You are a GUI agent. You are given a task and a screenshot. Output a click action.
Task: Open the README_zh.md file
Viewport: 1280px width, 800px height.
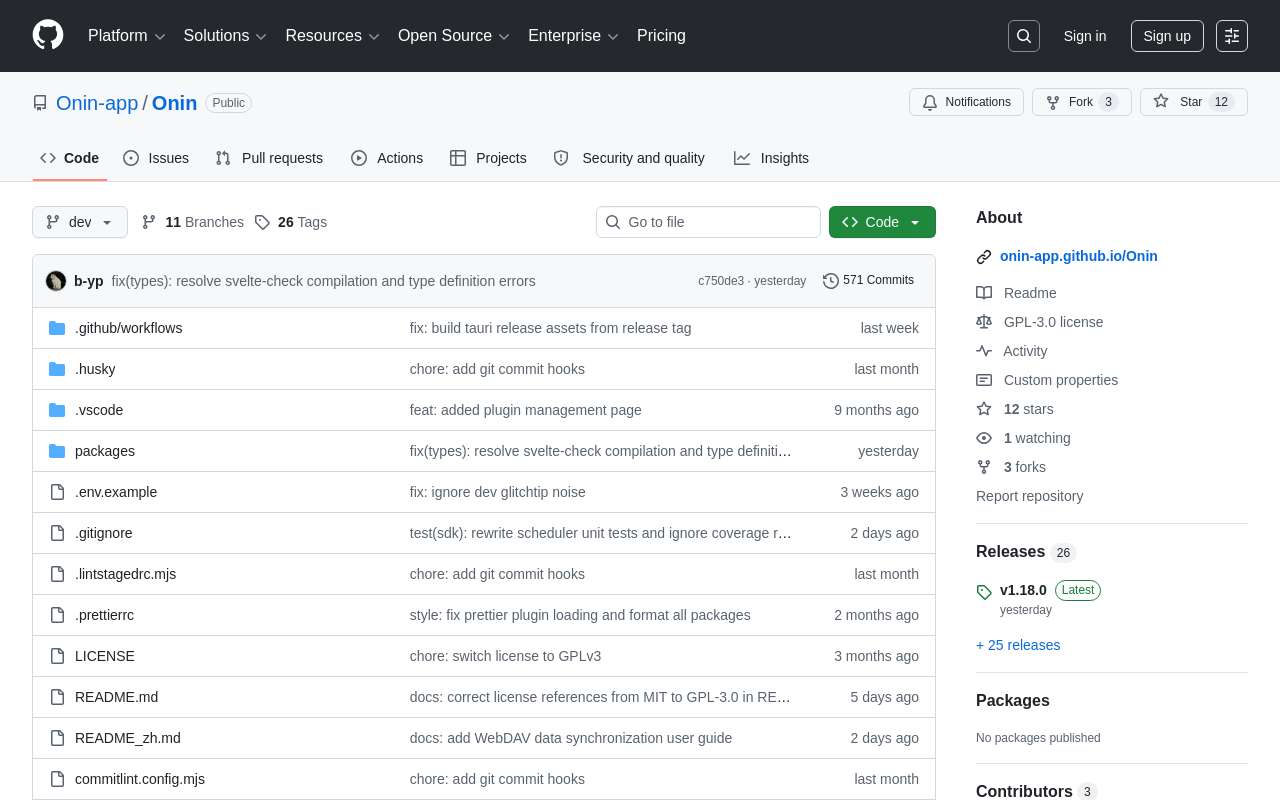[128, 738]
